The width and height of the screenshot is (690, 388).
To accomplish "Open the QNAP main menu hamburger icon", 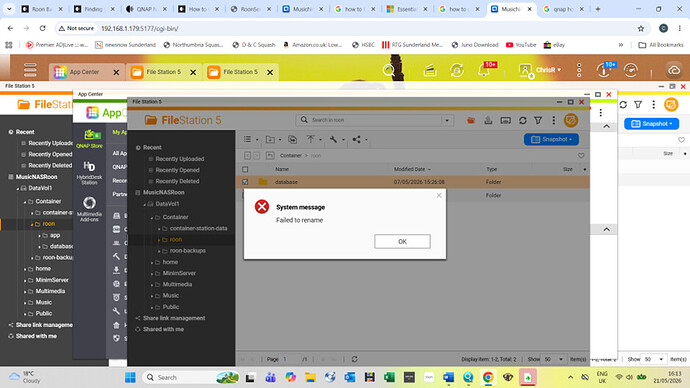I will click(x=30, y=70).
